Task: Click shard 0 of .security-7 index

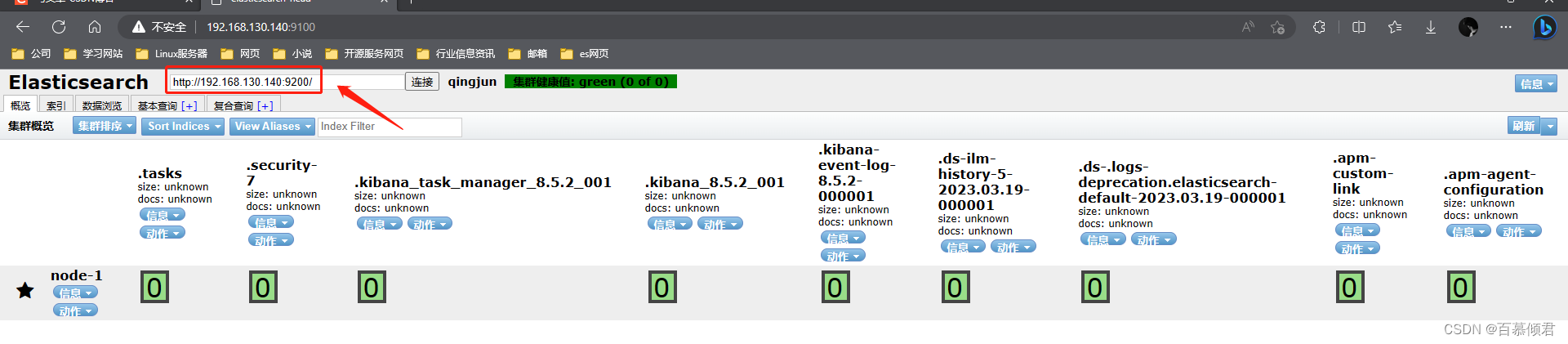Action: click(x=263, y=288)
